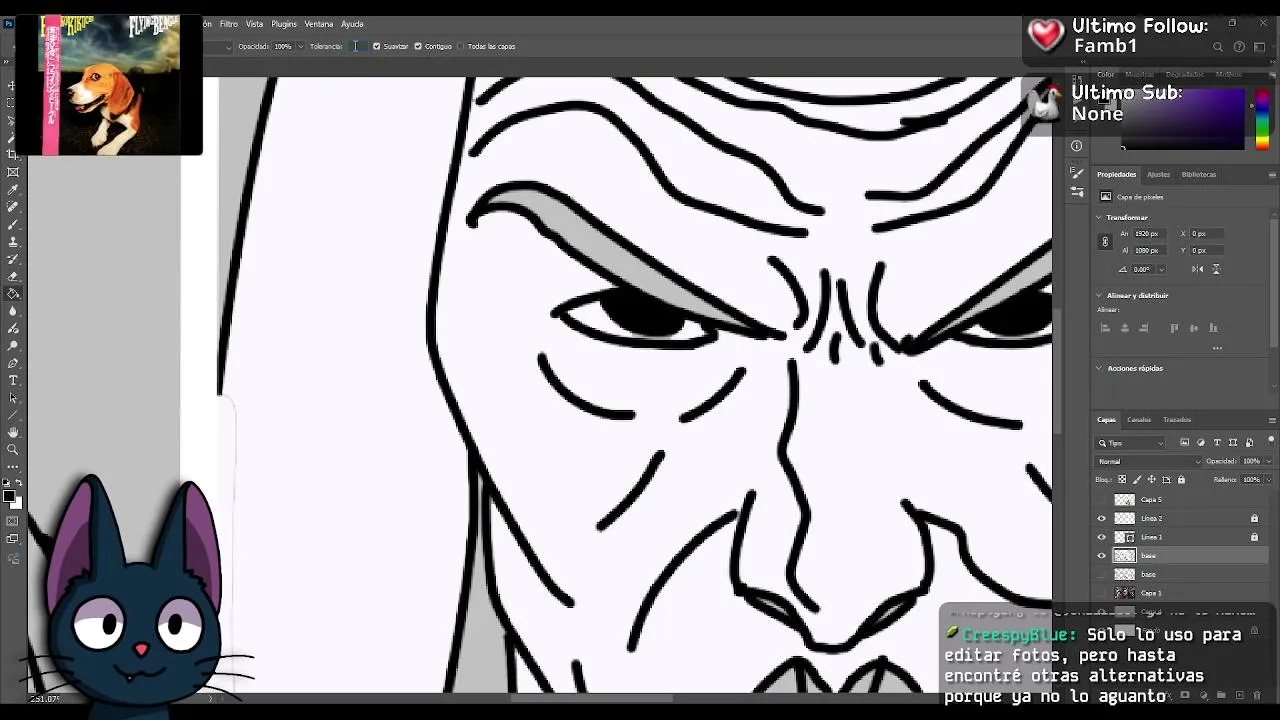Open the Ayuda menu

tap(352, 24)
